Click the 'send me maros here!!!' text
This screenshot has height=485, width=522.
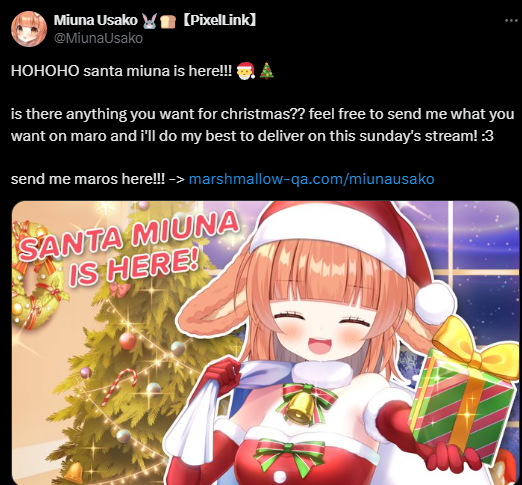tap(88, 179)
